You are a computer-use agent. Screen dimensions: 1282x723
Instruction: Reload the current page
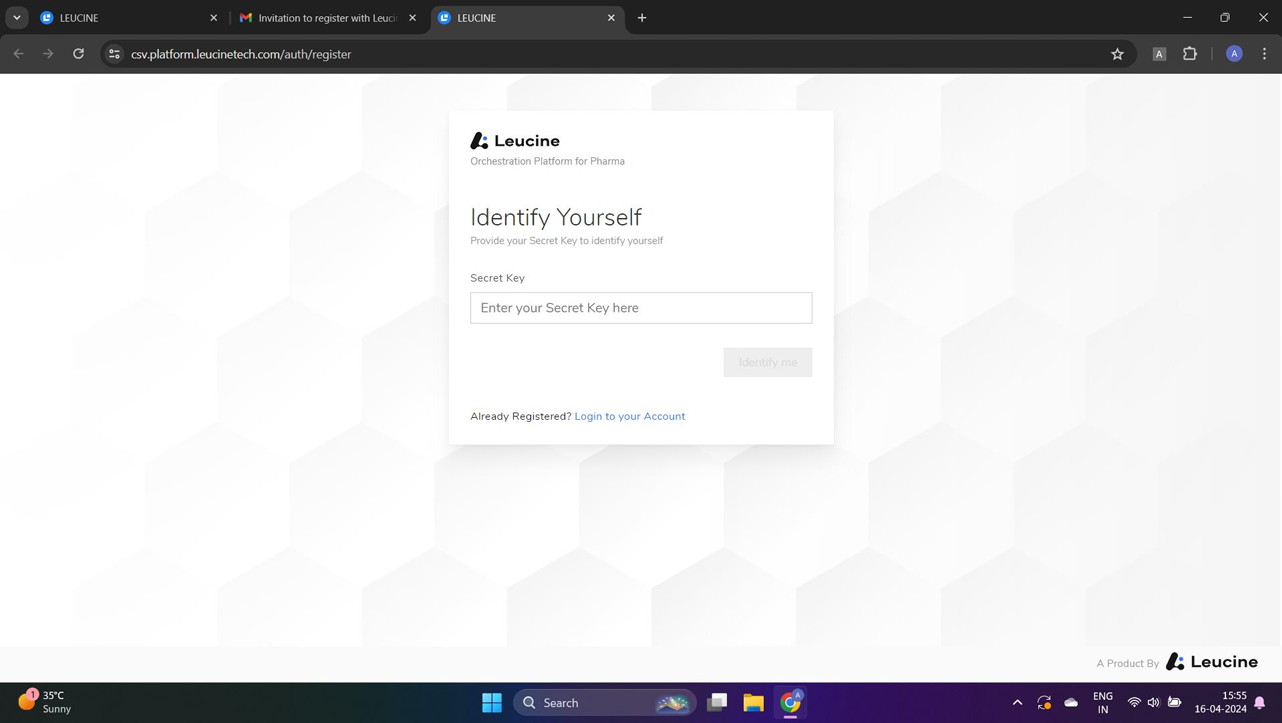pos(78,54)
